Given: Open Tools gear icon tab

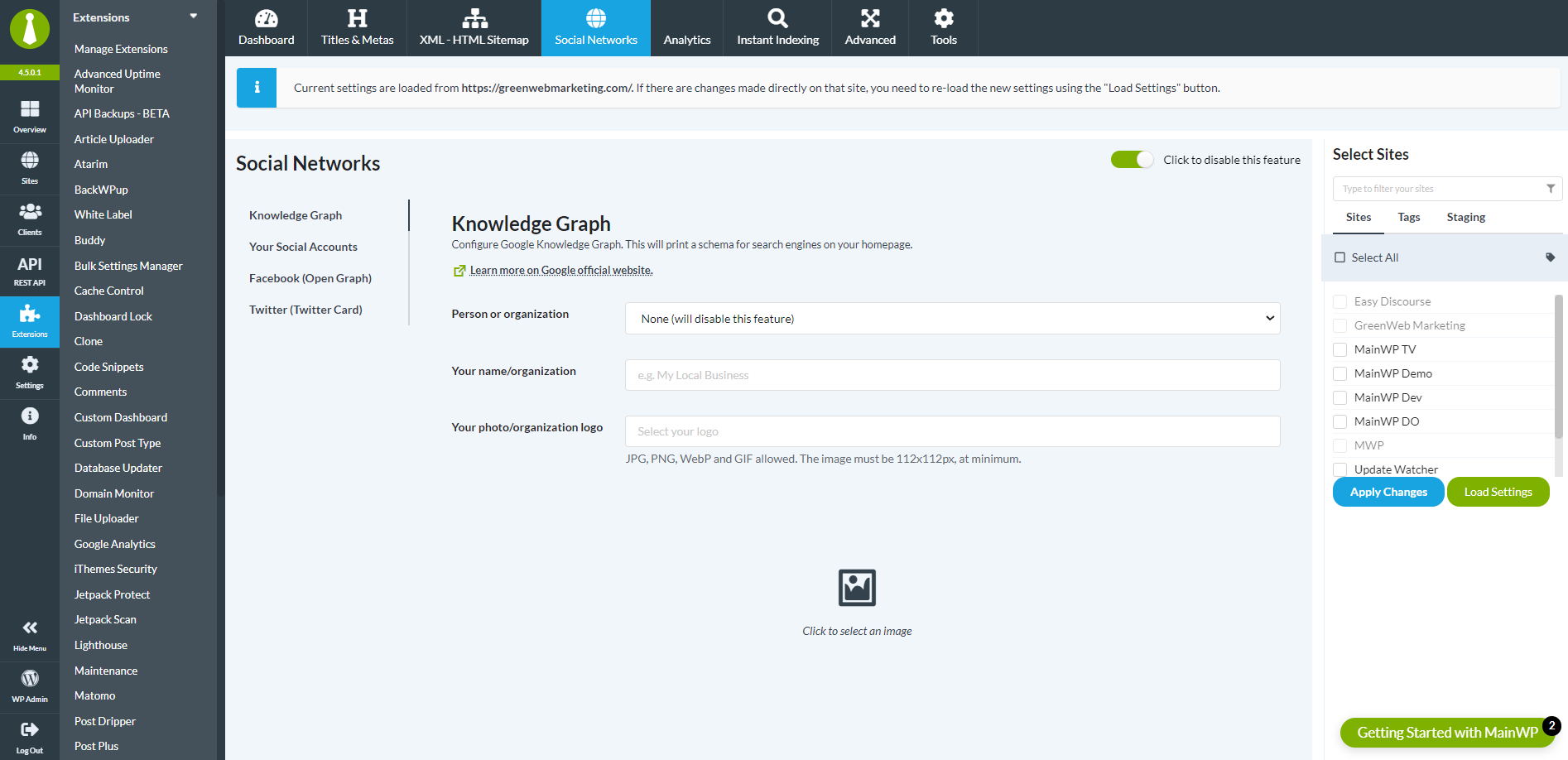Looking at the screenshot, I should click(x=944, y=18).
